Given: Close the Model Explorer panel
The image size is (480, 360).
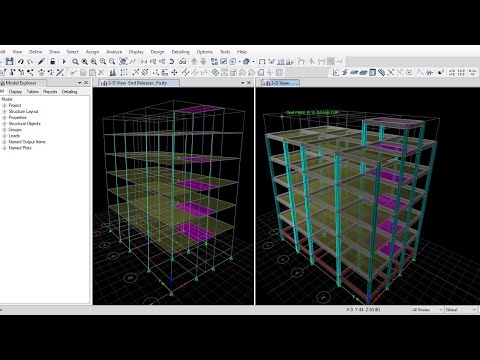Looking at the screenshot, I should pos(86,83).
